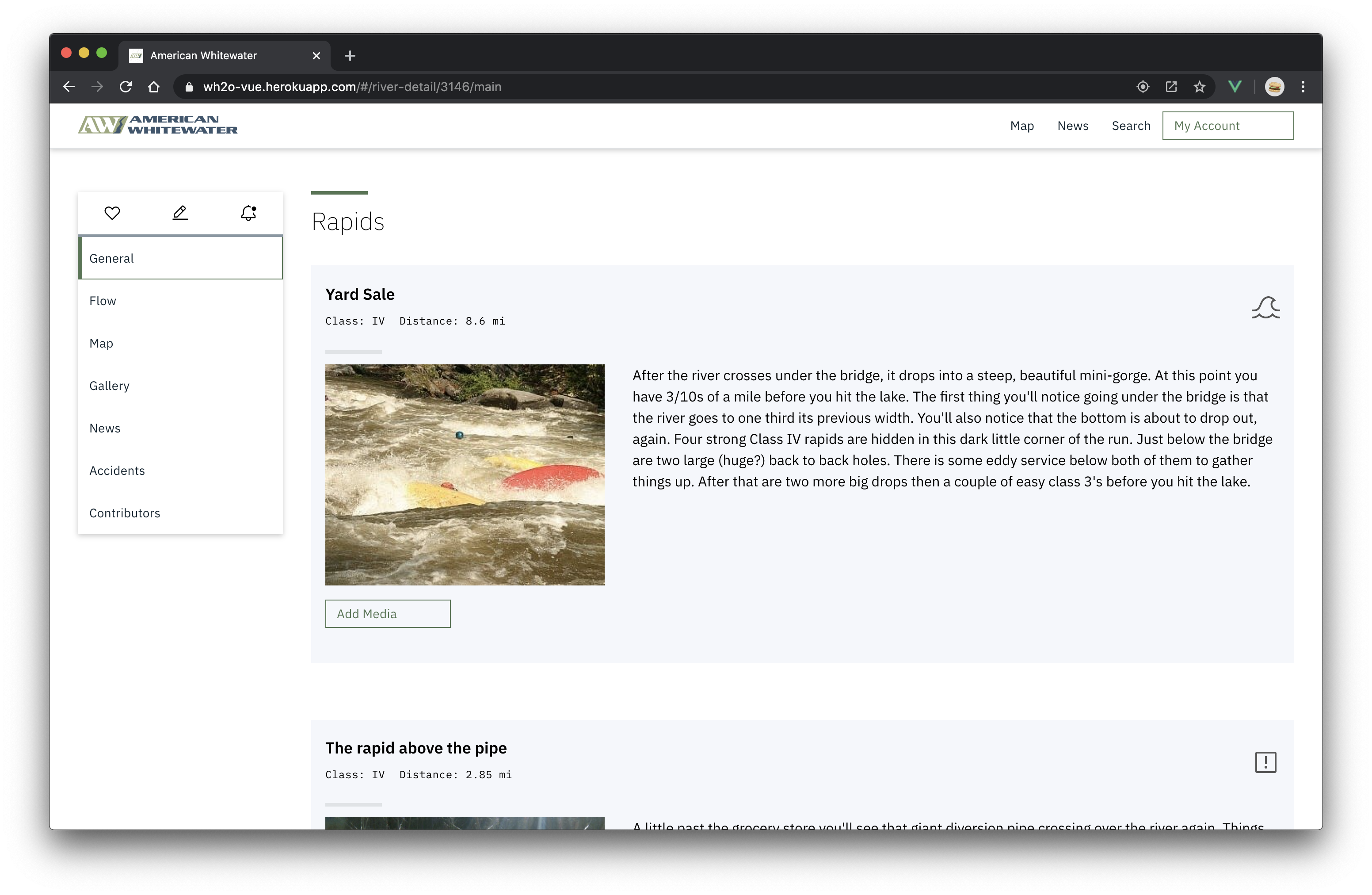Viewport: 1372px width, 895px height.
Task: Open a new browser tab
Action: coord(350,55)
